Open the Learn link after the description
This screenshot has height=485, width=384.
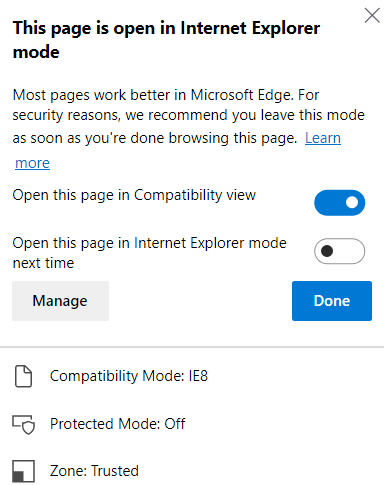[323, 138]
